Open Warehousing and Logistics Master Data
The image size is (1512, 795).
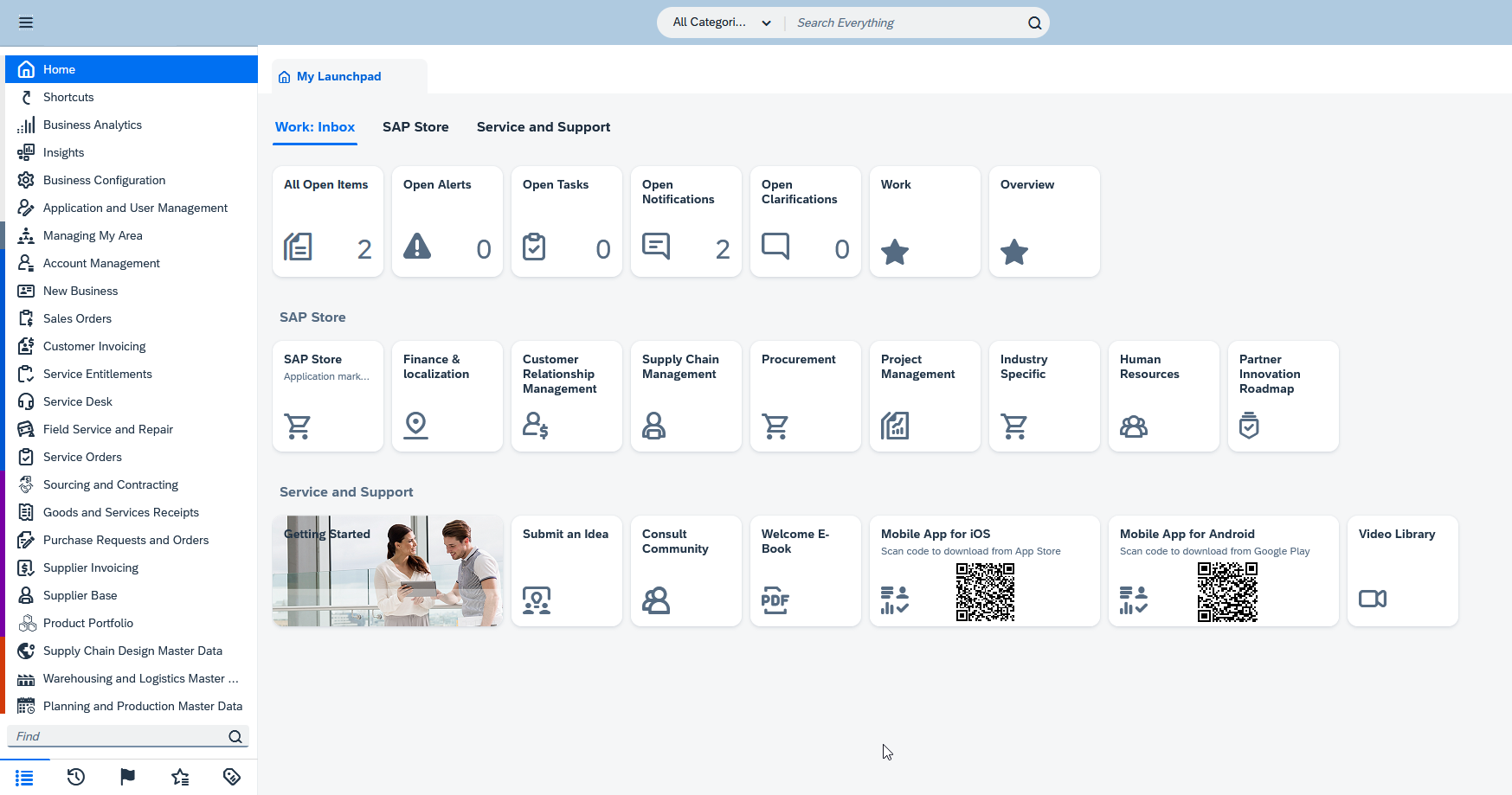click(x=132, y=678)
